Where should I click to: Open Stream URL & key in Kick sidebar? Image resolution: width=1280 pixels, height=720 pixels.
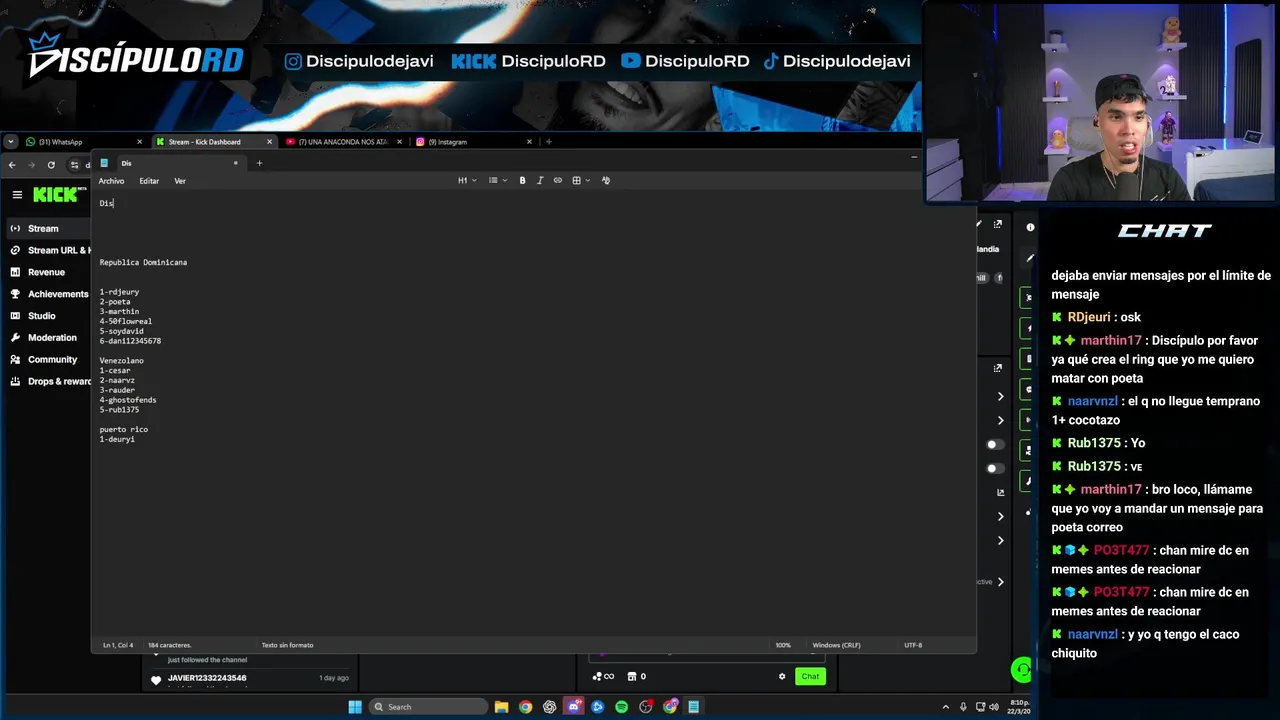click(49, 250)
